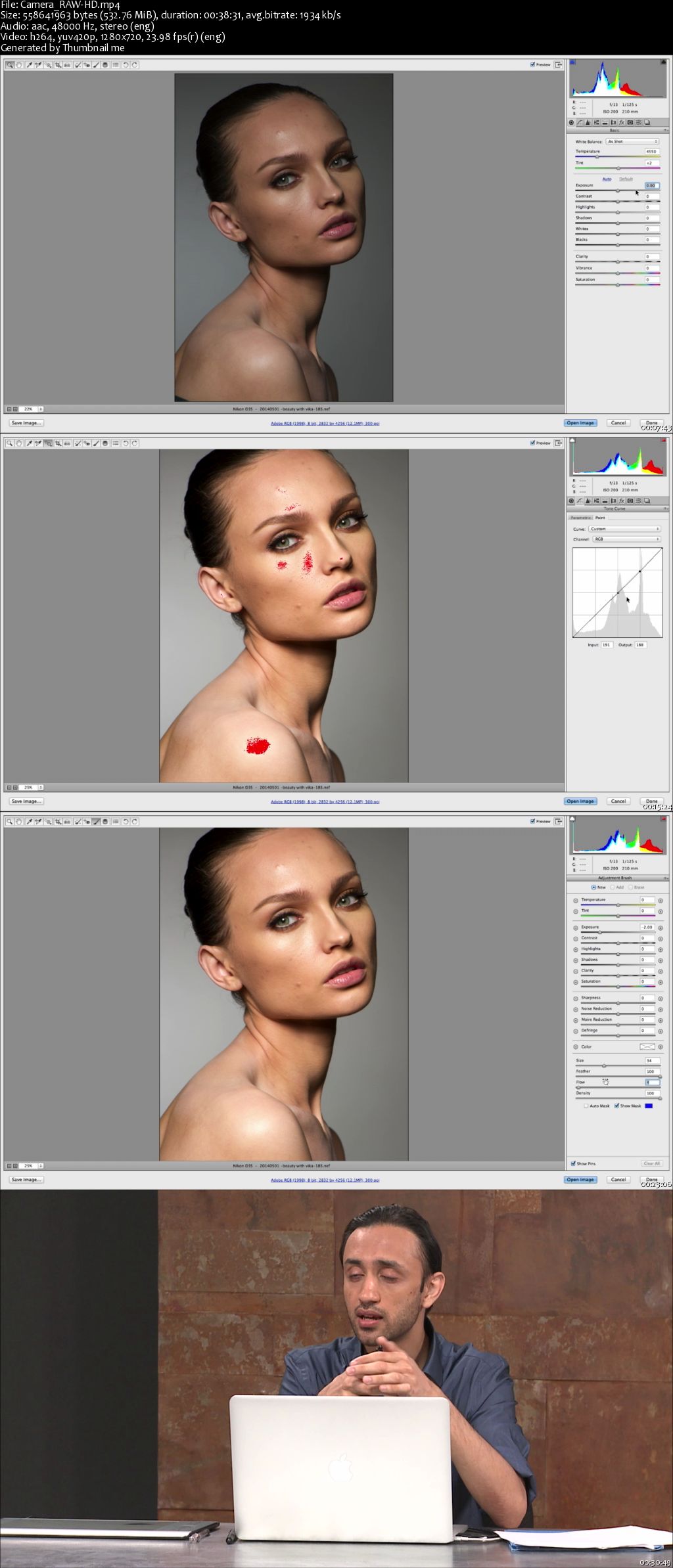Click Save Image... in the Basic panel frame
This screenshot has height=1568, width=673.
[x=26, y=423]
